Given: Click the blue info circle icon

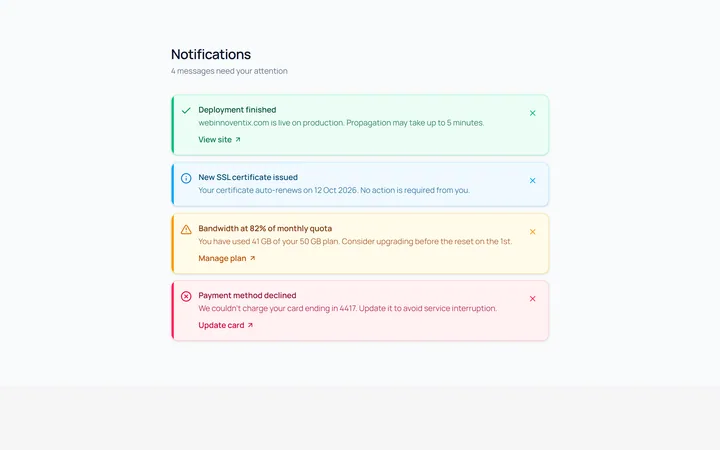Looking at the screenshot, I should tap(186, 178).
